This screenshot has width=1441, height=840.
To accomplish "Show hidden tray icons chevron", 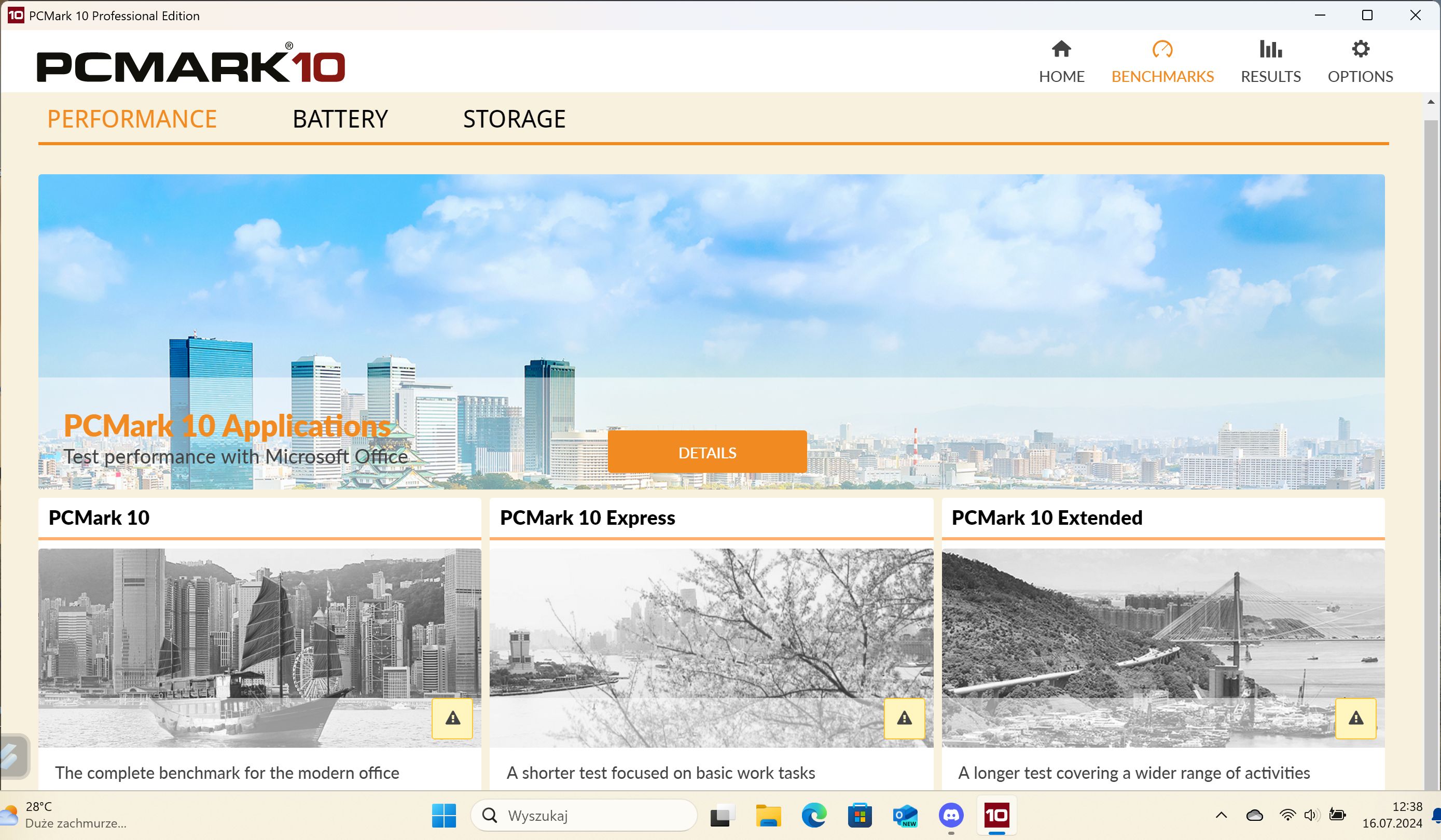I will pyautogui.click(x=1222, y=816).
